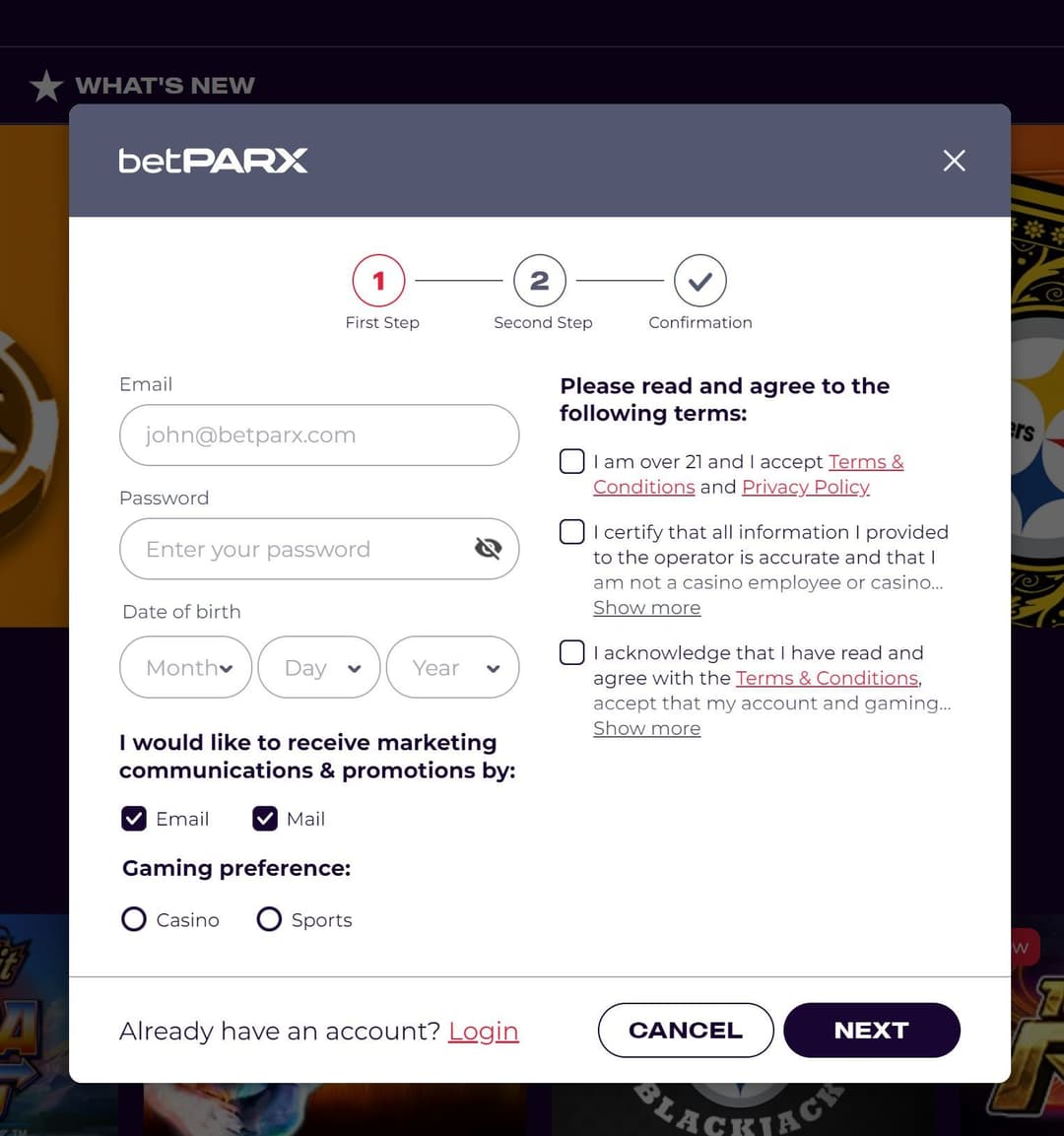Open the Month dropdown
Screen dimensions: 1064x1136
185,667
